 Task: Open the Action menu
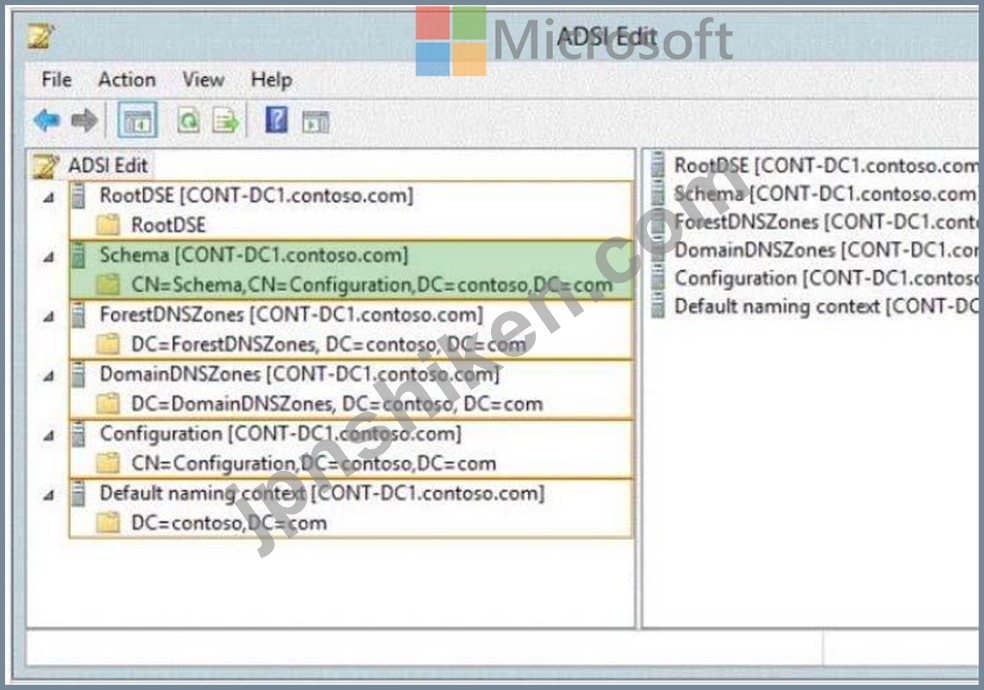[x=127, y=80]
